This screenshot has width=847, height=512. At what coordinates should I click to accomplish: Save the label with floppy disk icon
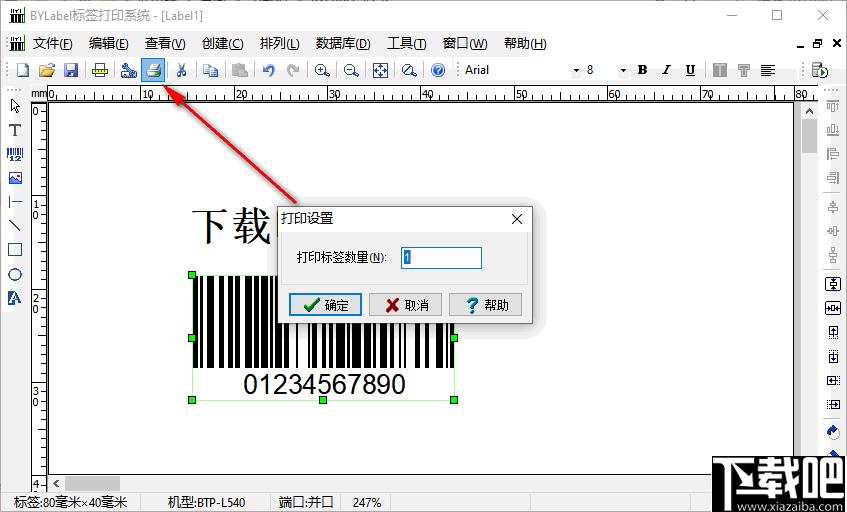[x=71, y=70]
